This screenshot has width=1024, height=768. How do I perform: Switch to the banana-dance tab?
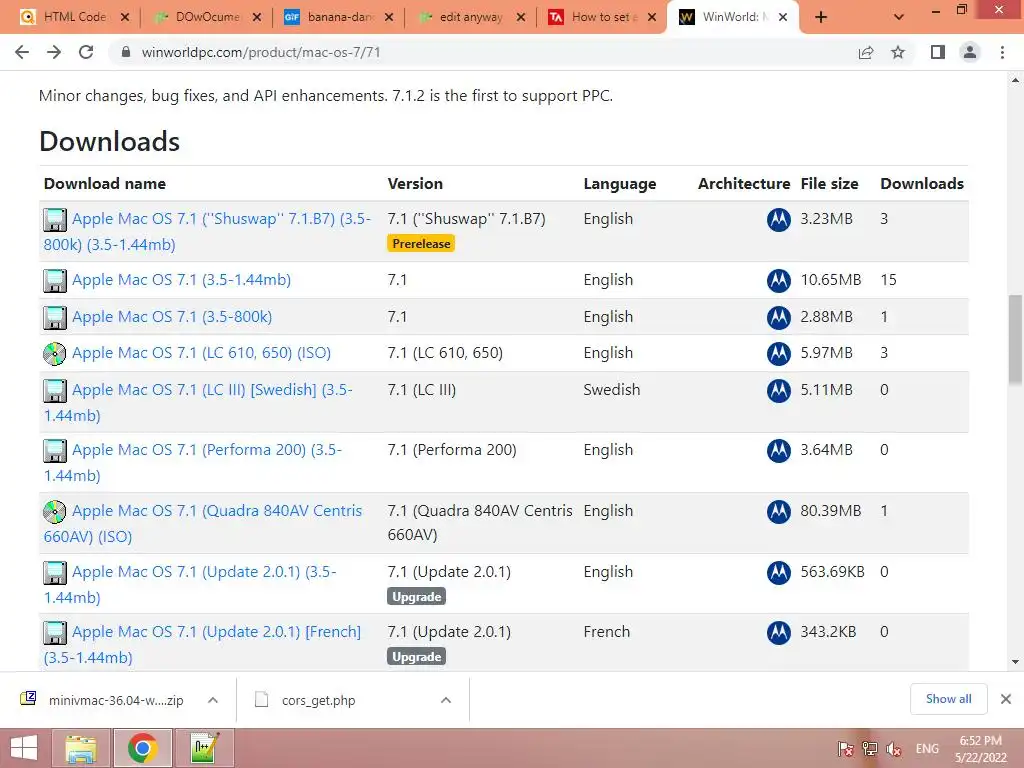click(340, 17)
